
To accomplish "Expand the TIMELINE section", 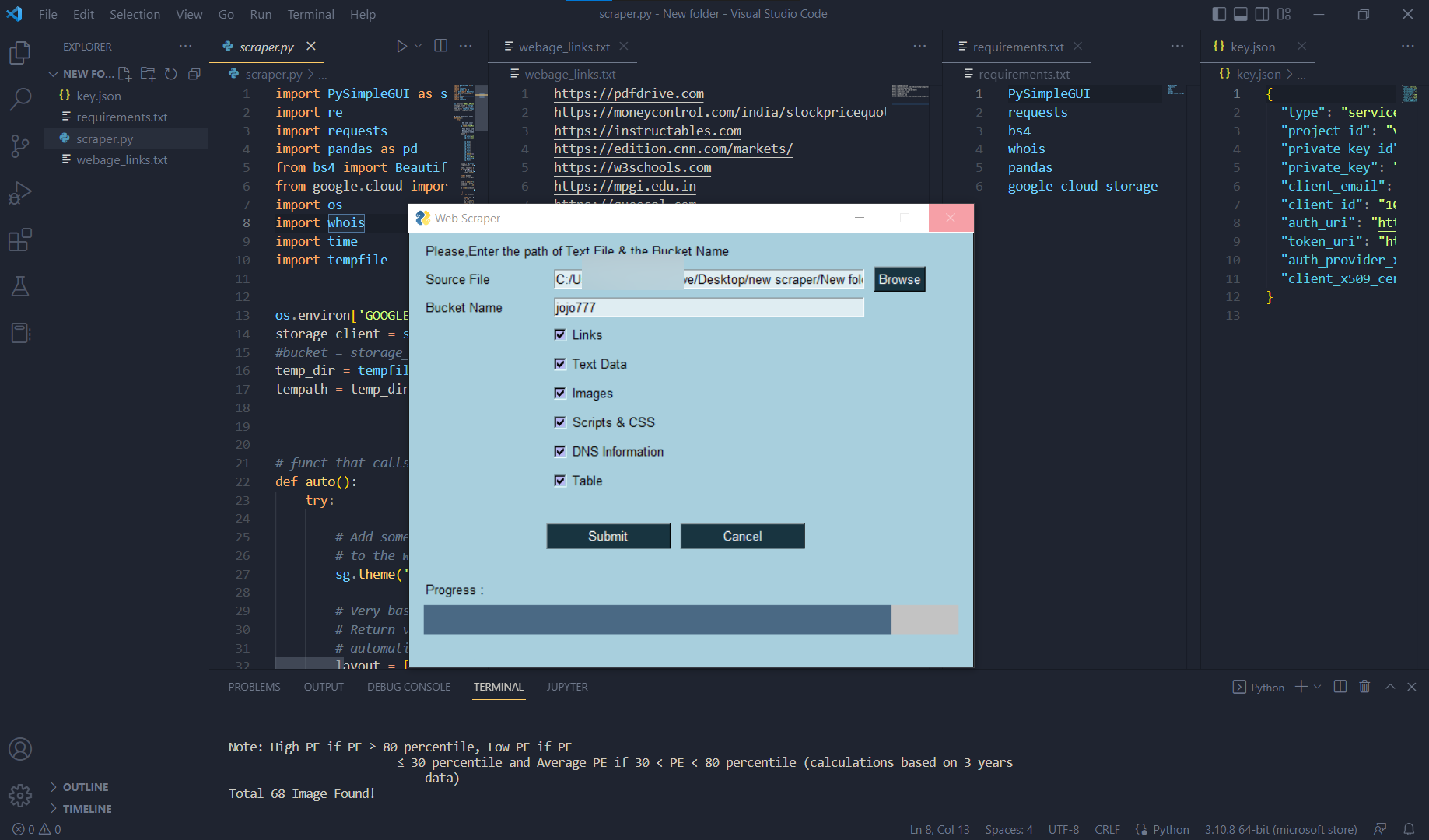I will point(81,809).
